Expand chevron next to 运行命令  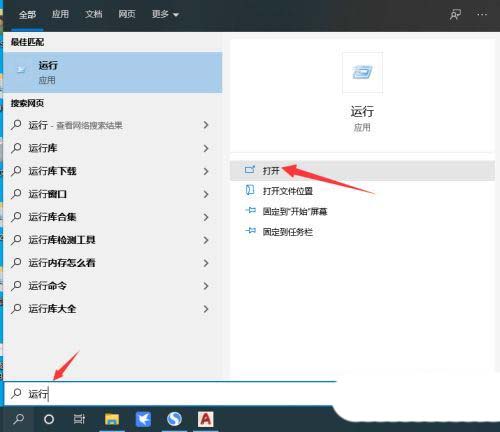tap(206, 286)
